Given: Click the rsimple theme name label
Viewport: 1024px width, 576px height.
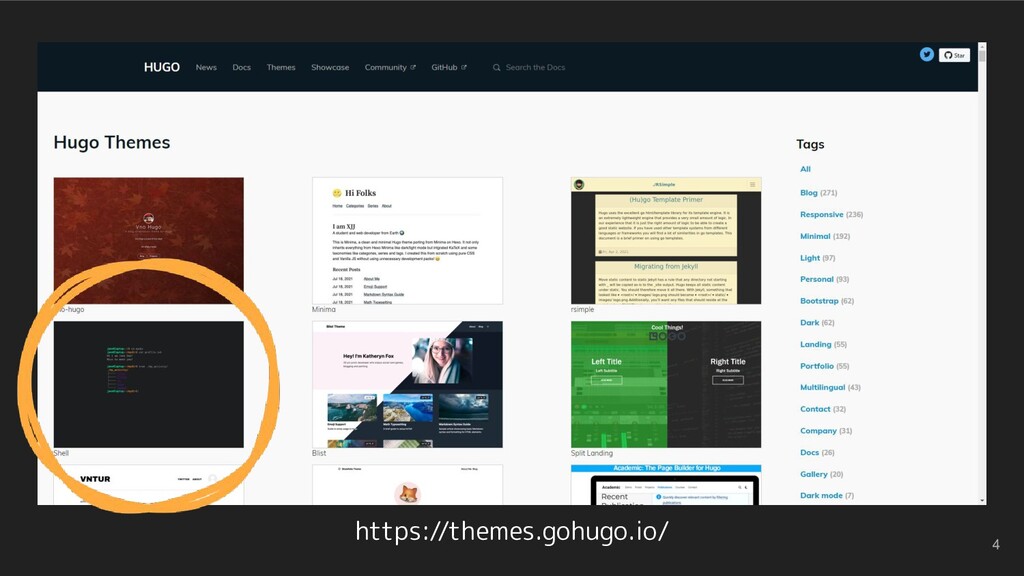Looking at the screenshot, I should [x=583, y=310].
